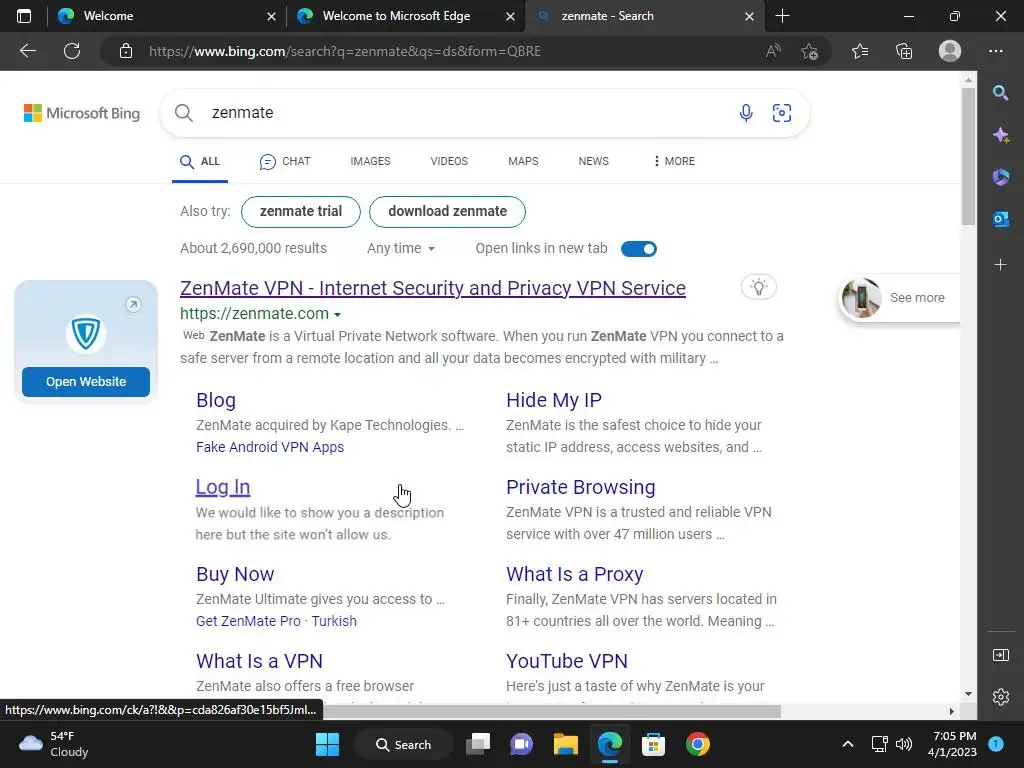Open a new browser tab
Image resolution: width=1024 pixels, height=768 pixels.
click(782, 16)
